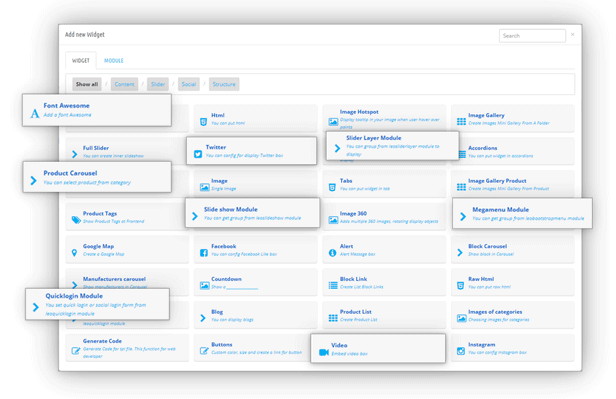
Task: Switch to the MODULE tab
Action: pyautogui.click(x=114, y=60)
